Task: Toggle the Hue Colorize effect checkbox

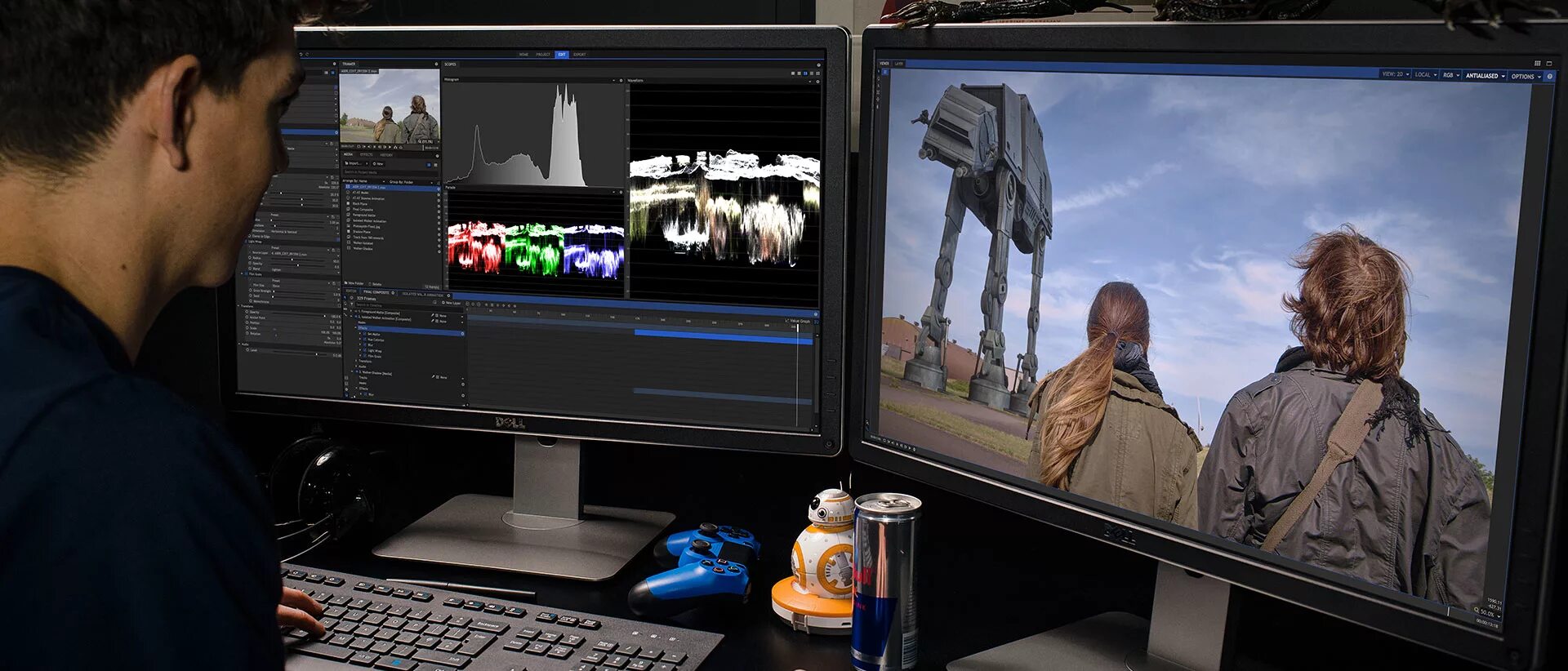Action: pos(365,340)
